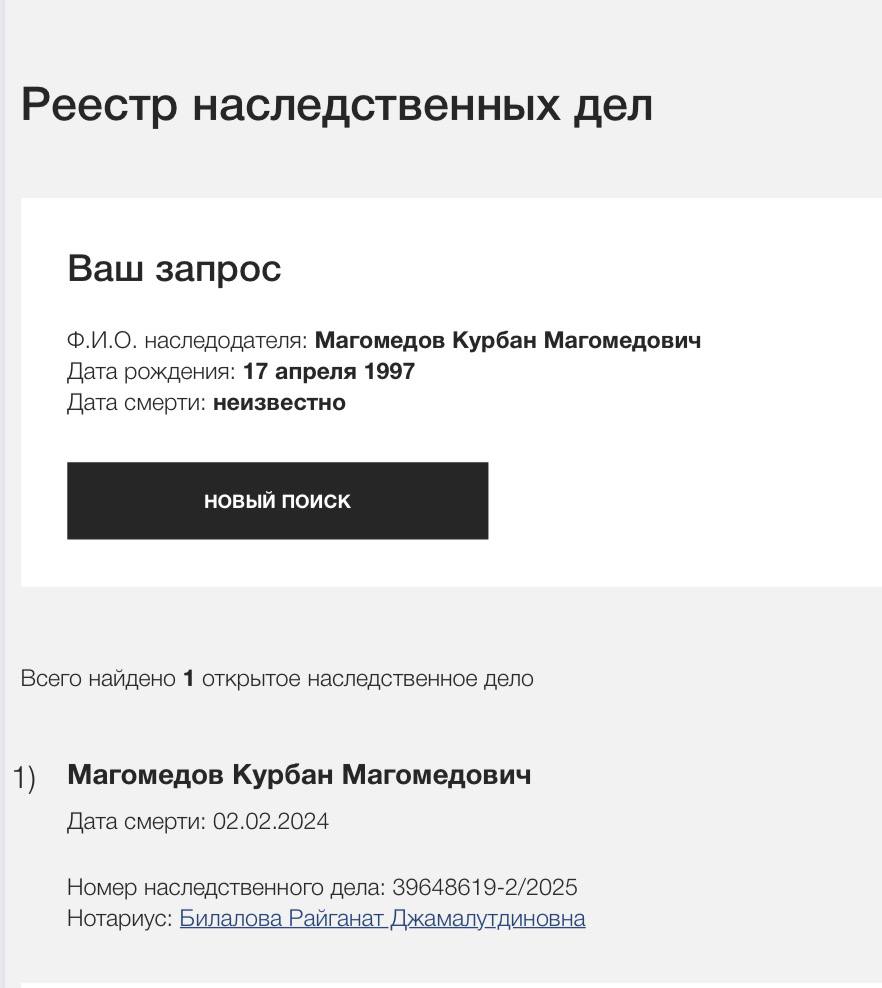
Task: Click the birth date 17 апреля 1997
Action: pos(329,371)
